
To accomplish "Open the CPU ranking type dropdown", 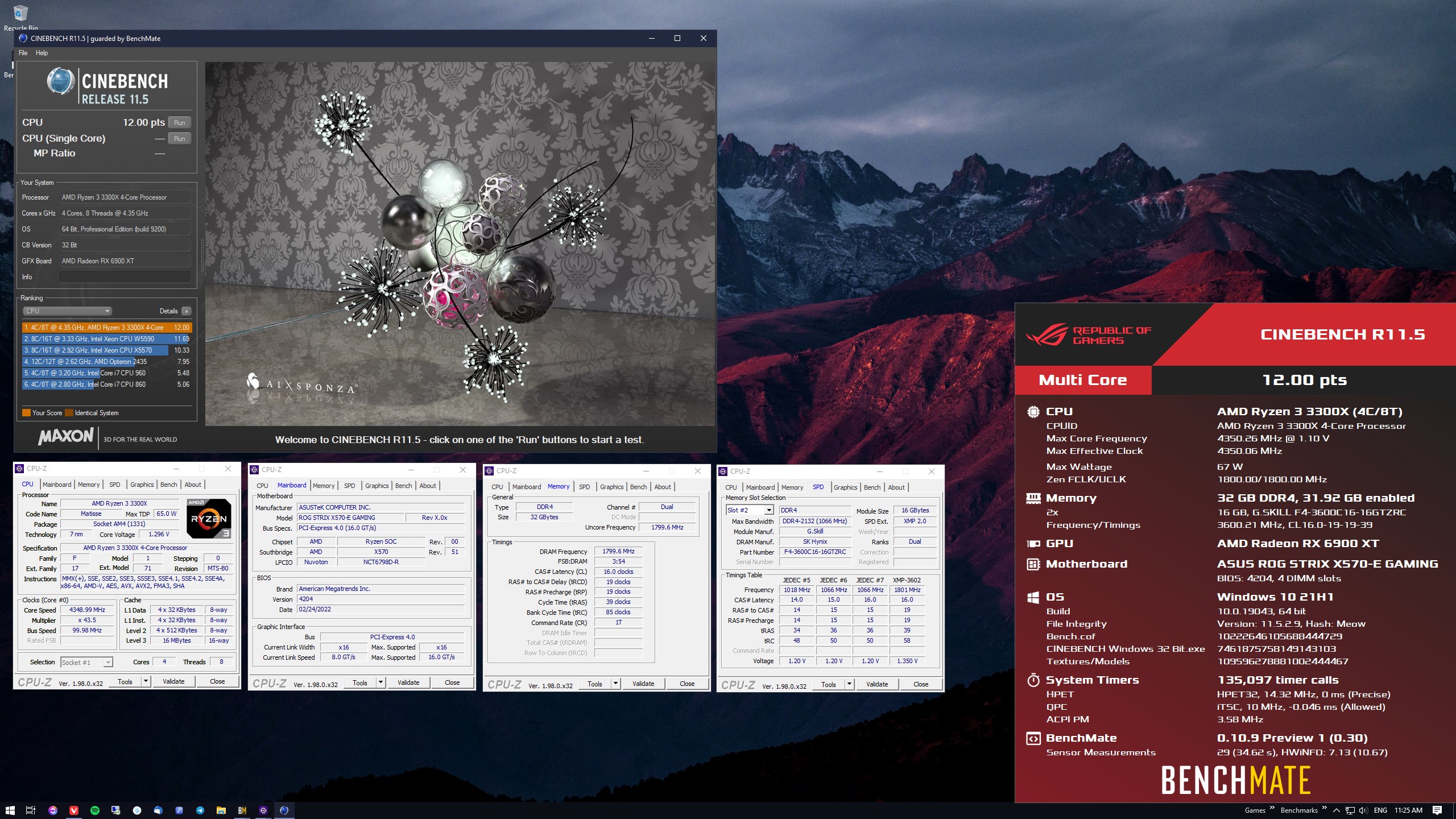I will coord(67,311).
